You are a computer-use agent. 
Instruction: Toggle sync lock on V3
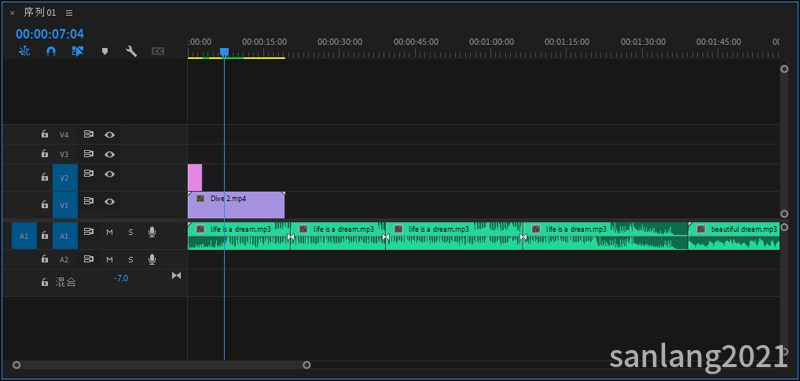click(89, 154)
